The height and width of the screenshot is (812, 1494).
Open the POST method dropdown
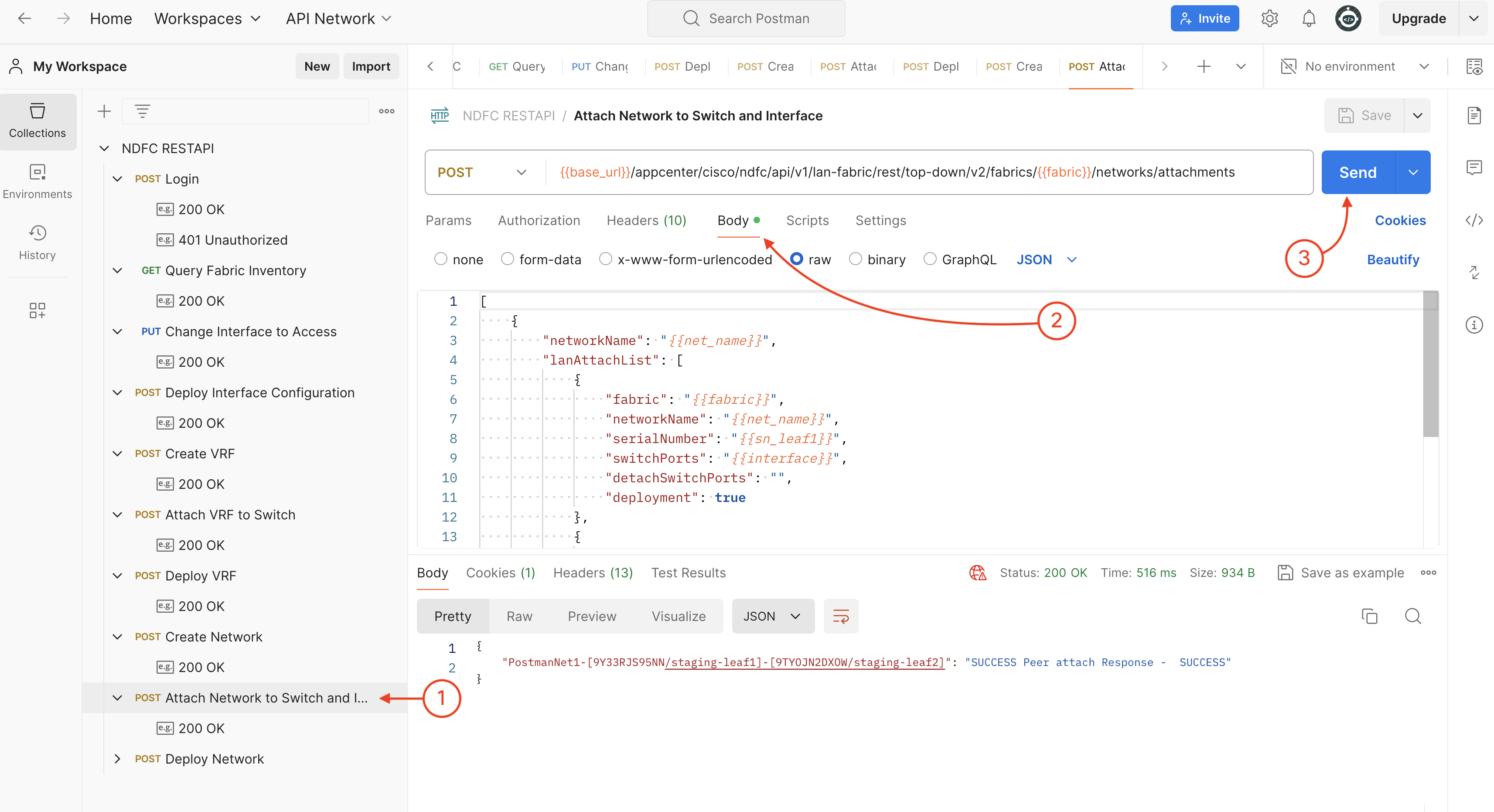click(483, 172)
